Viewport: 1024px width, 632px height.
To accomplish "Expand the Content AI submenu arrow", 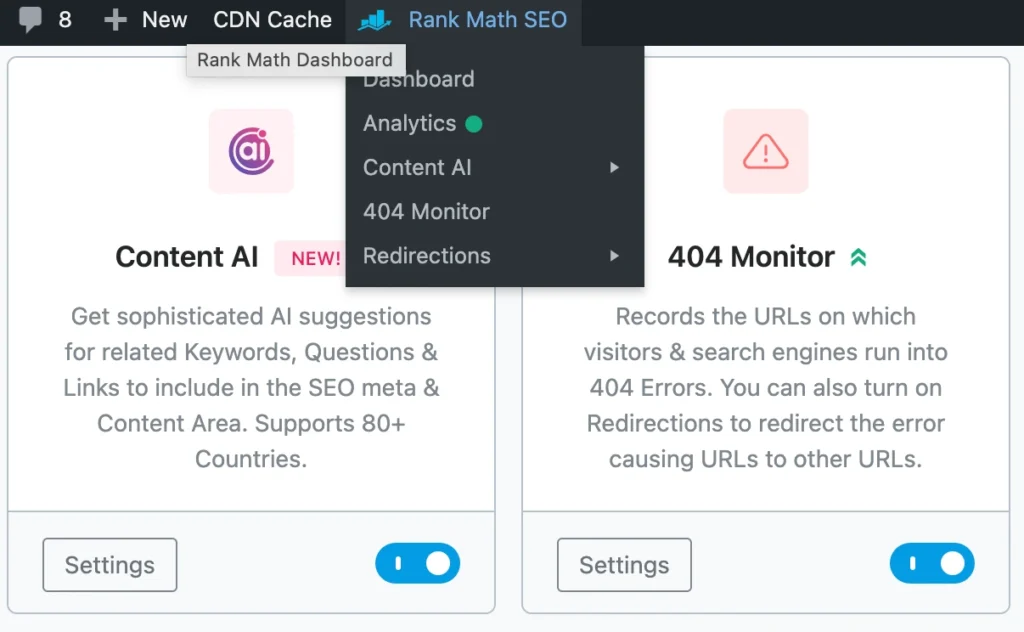I will 614,168.
